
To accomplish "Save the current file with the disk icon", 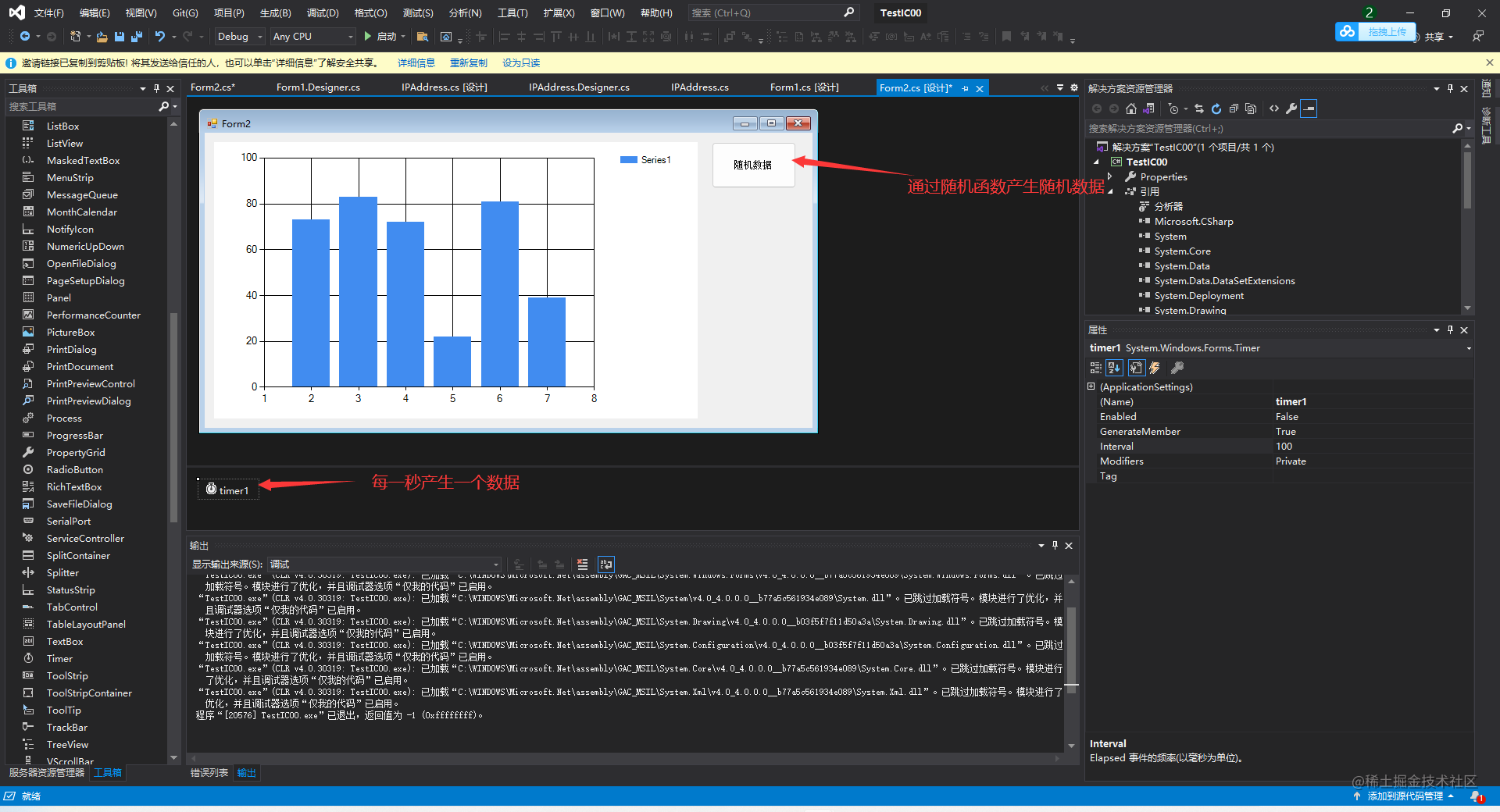I will pos(120,37).
